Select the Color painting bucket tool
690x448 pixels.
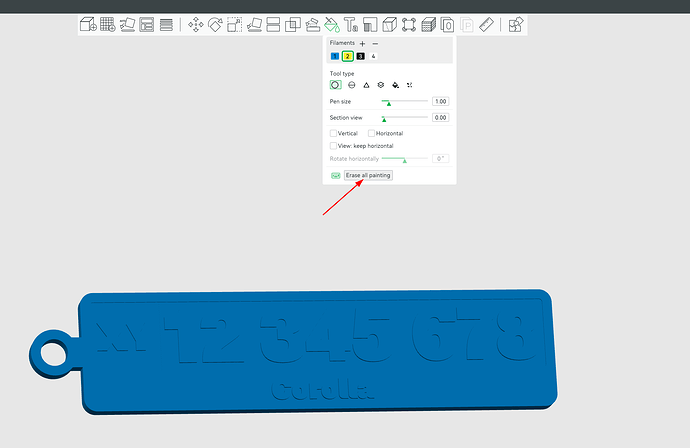331,25
